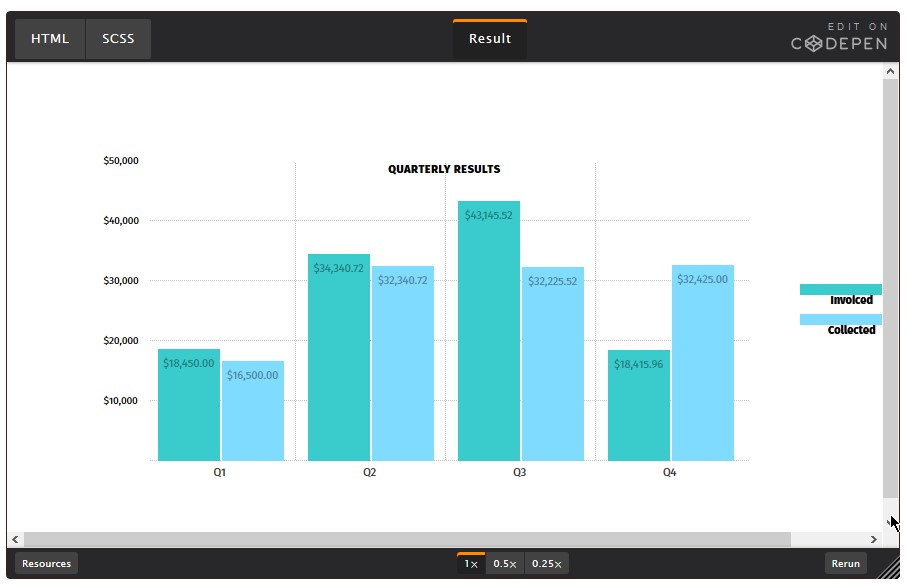Click the Invoiced legend color swatch
910x584 pixels.
(x=840, y=289)
